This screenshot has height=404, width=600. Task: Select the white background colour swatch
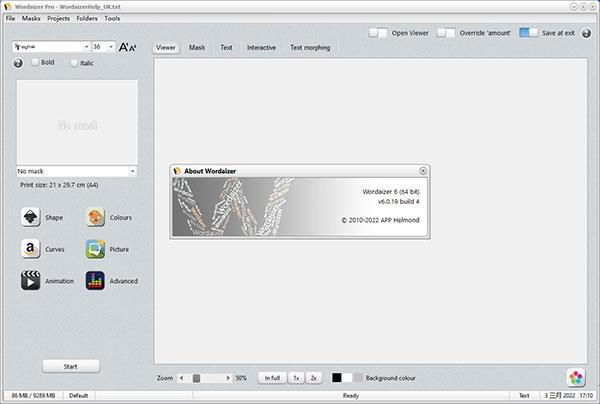pos(347,378)
